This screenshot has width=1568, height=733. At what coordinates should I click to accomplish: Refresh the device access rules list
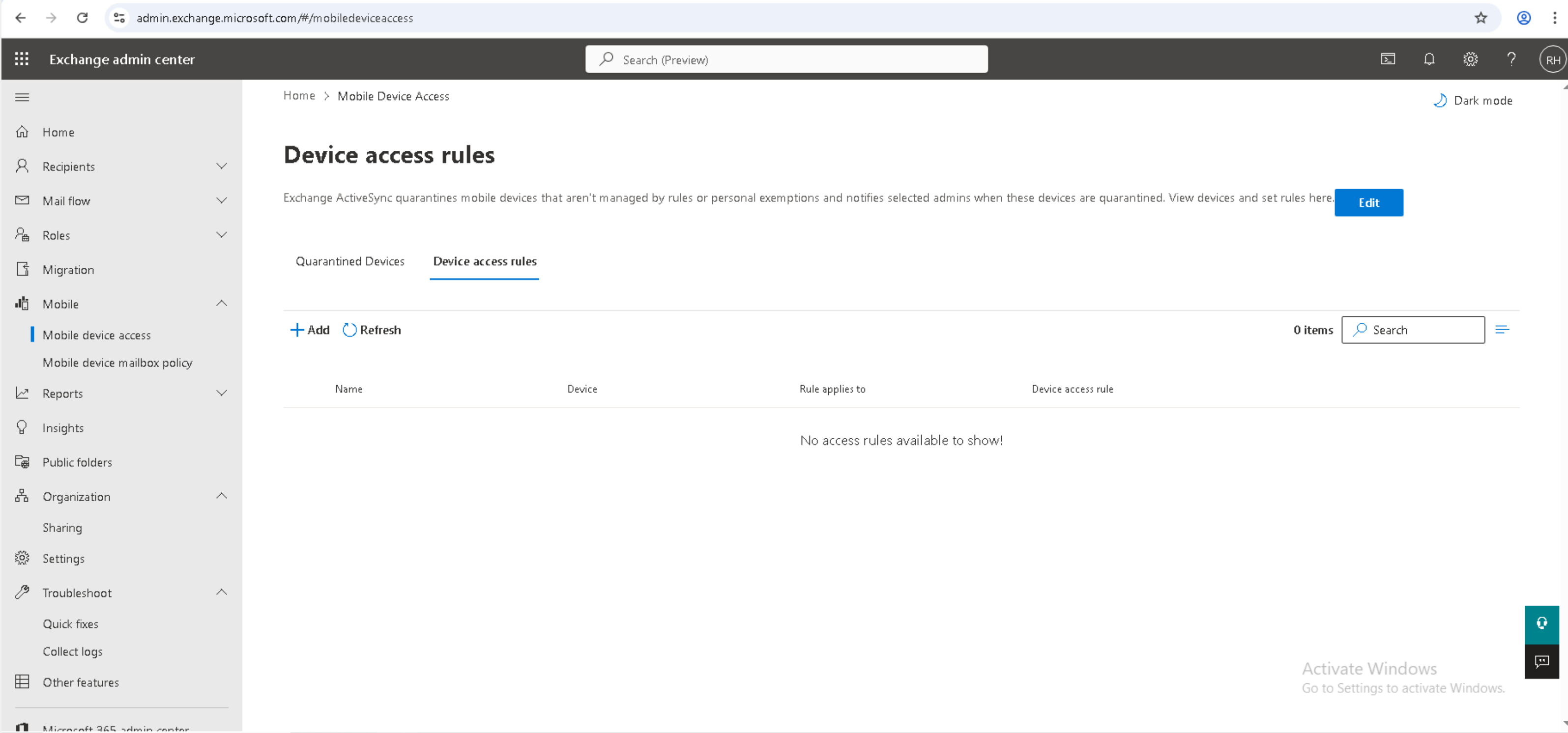(x=372, y=330)
